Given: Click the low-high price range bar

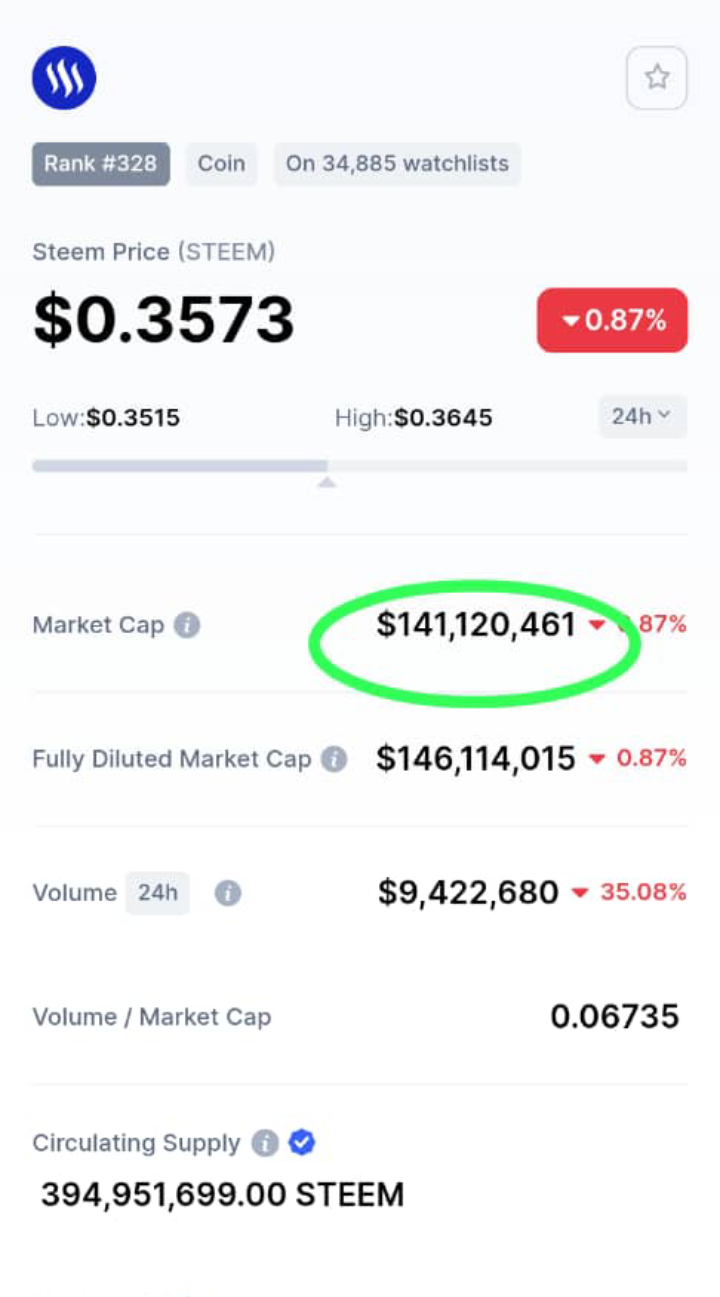Looking at the screenshot, I should pos(360,466).
